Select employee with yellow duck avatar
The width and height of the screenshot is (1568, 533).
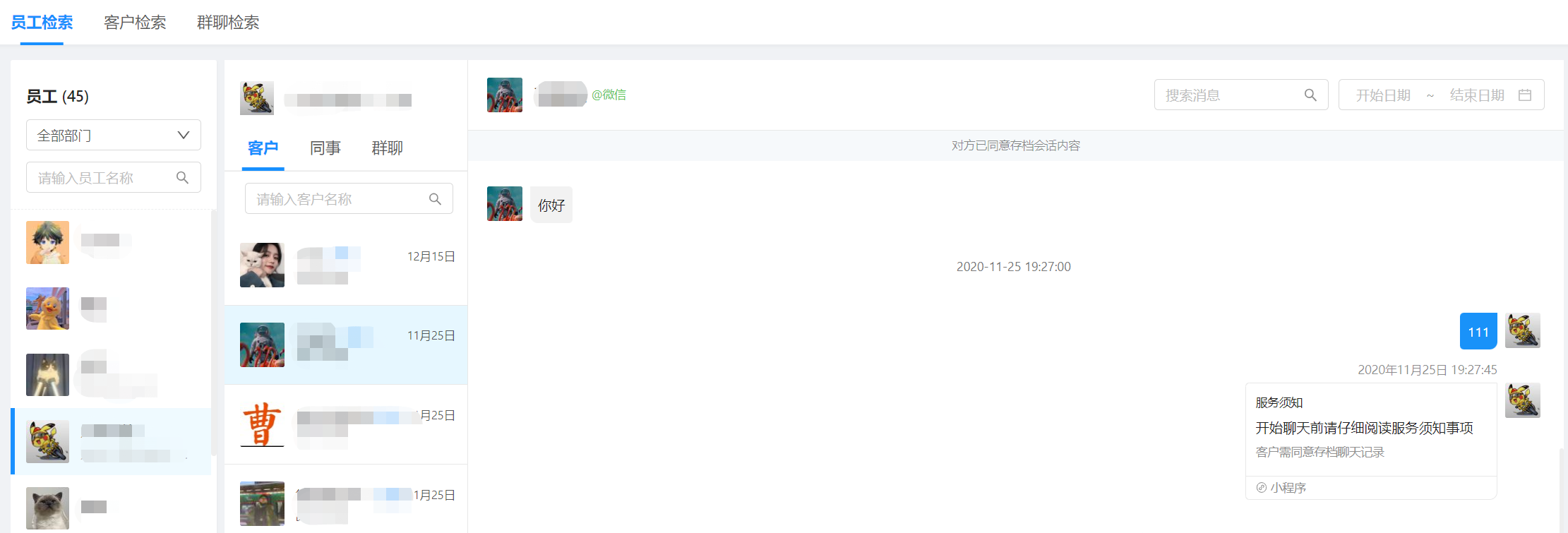tap(113, 309)
